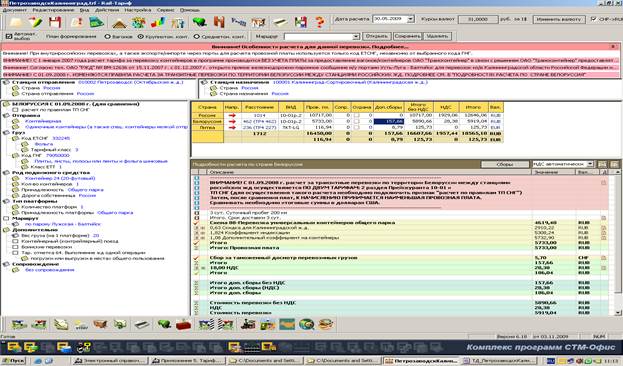Click the Сохранить button
Screen dimensions: 623x366
tap(407, 36)
